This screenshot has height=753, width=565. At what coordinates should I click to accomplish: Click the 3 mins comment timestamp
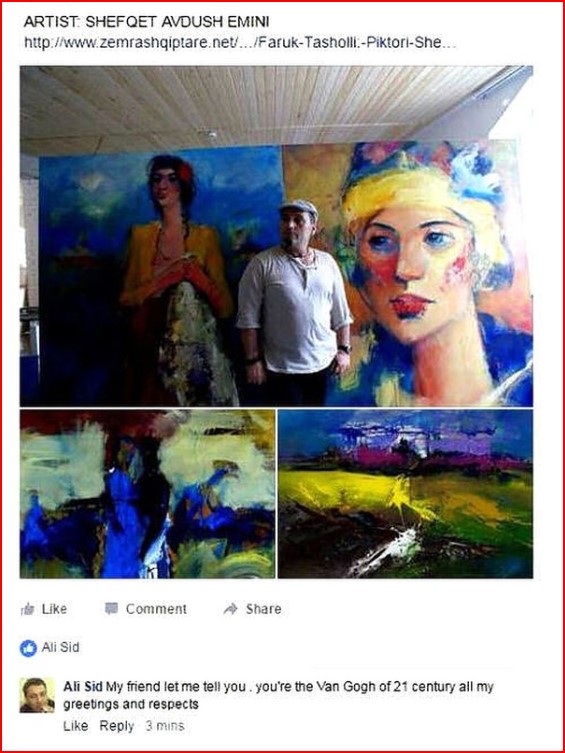click(165, 726)
